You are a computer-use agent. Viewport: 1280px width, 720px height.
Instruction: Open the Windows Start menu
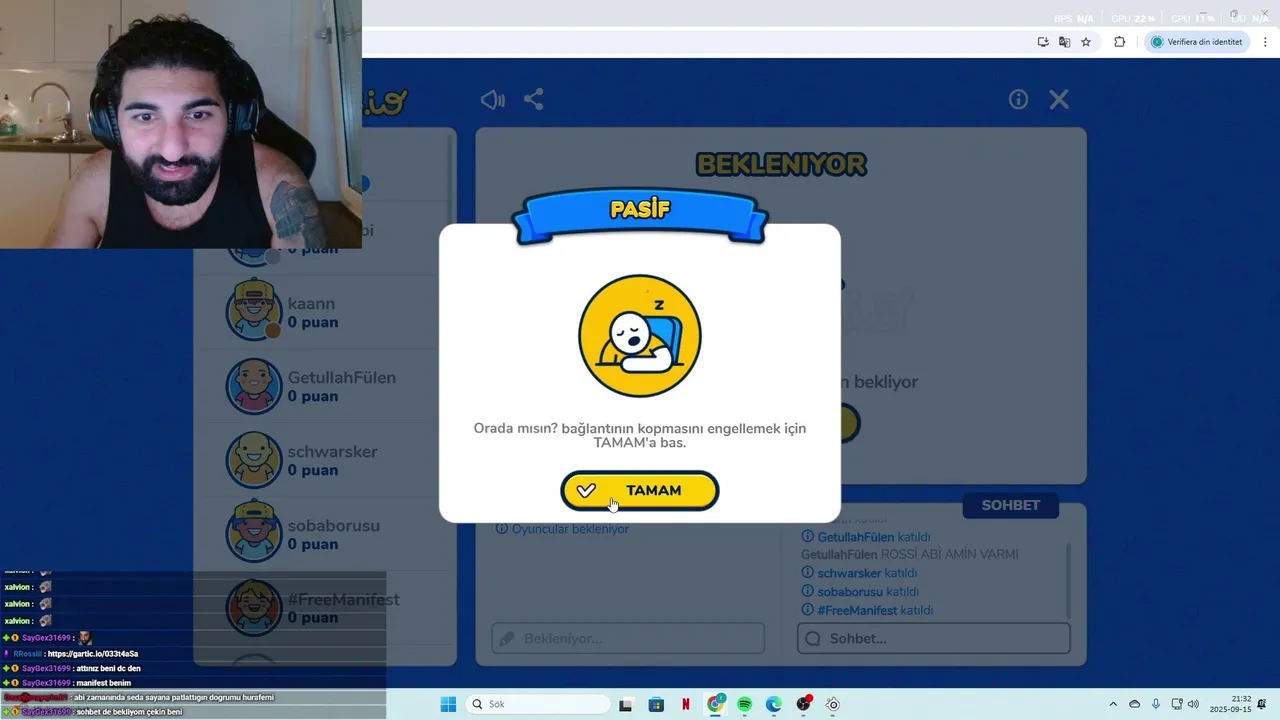coord(448,704)
